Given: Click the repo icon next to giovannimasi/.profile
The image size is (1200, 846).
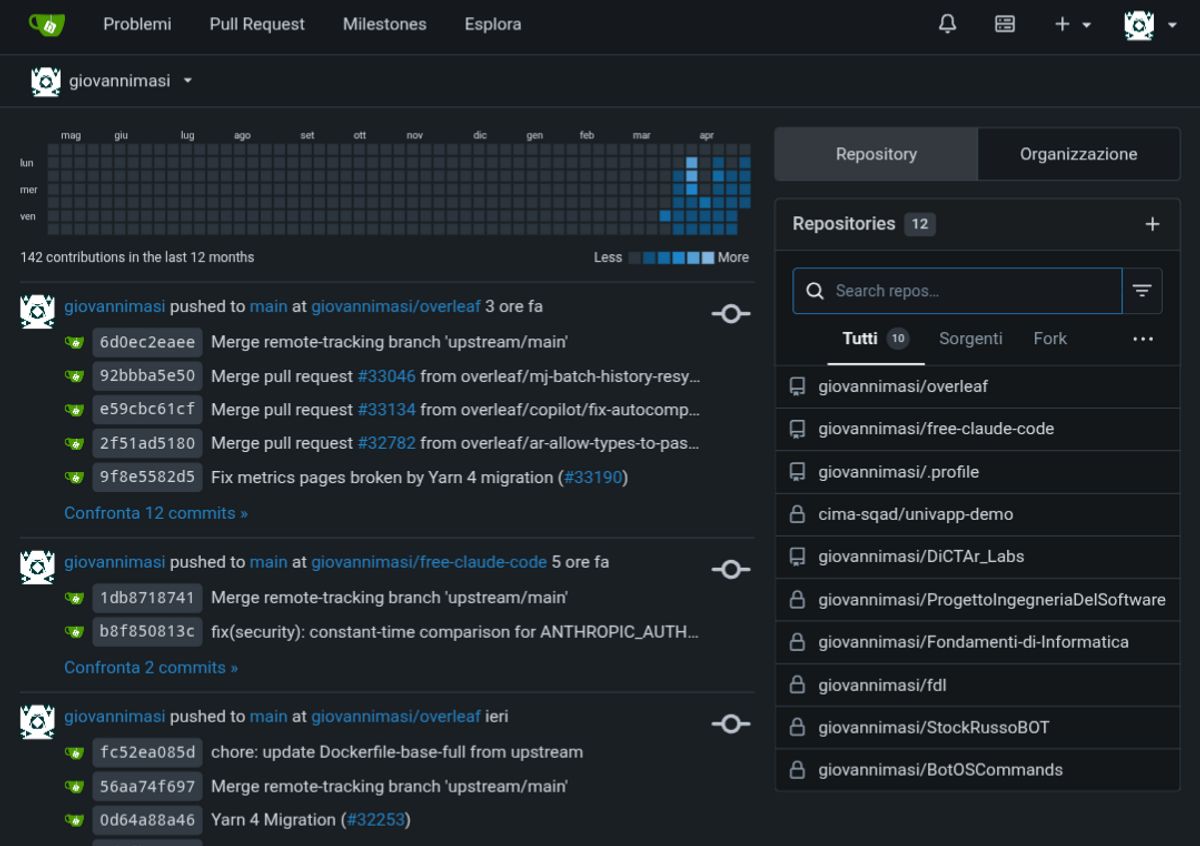Looking at the screenshot, I should (x=797, y=472).
